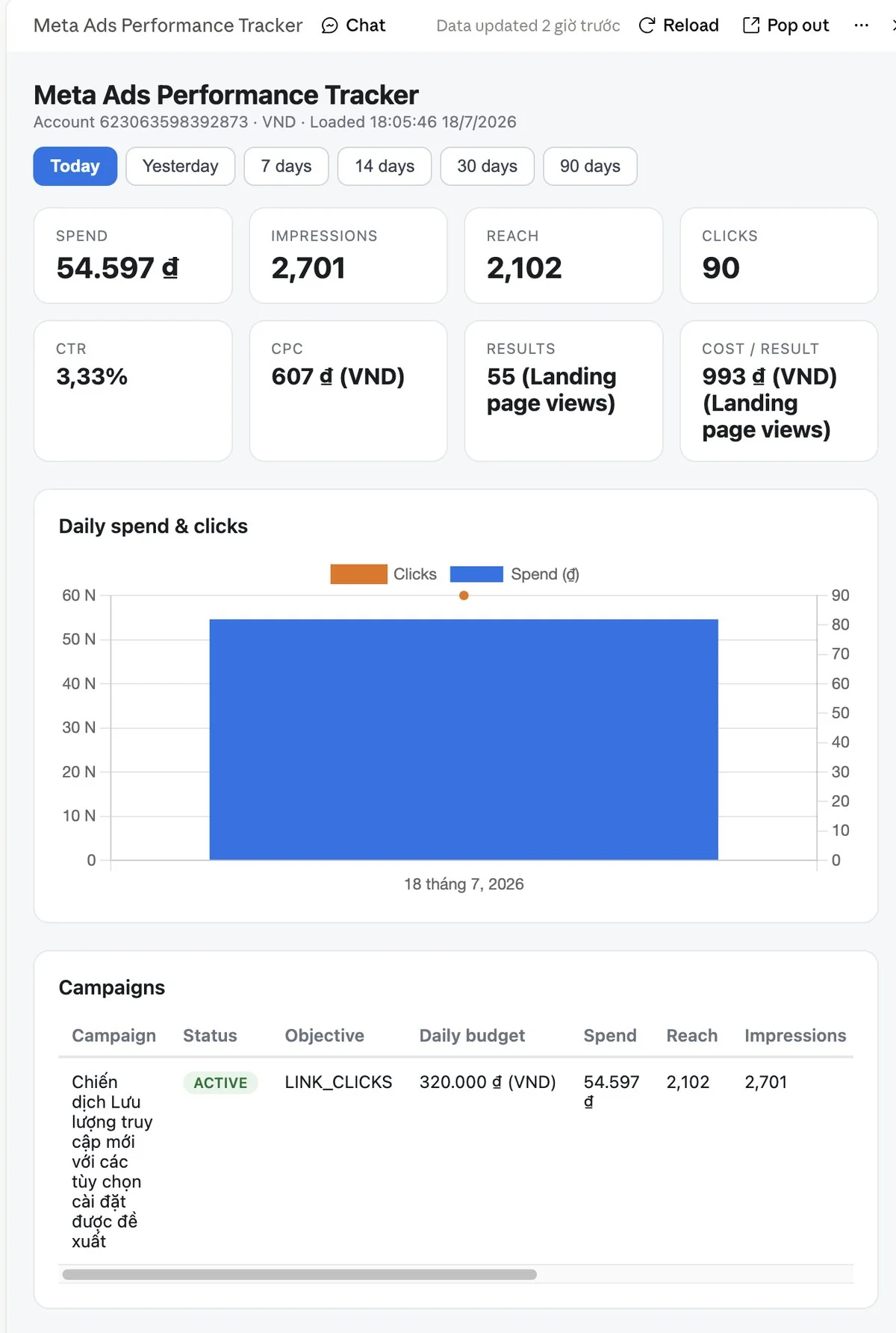
Task: Click the chart date label 18 tháng 7, 2026
Action: [x=464, y=884]
